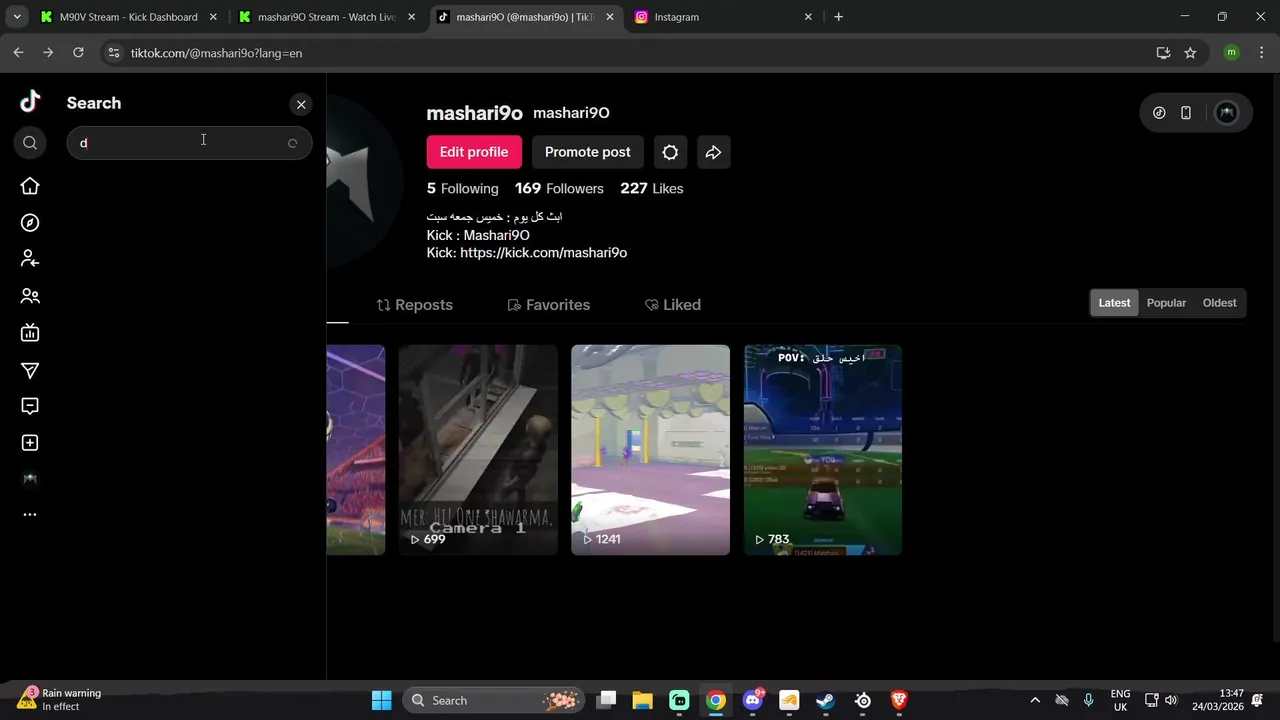Image resolution: width=1280 pixels, height=720 pixels.
Task: Open the 169 Followers list
Action: (559, 188)
